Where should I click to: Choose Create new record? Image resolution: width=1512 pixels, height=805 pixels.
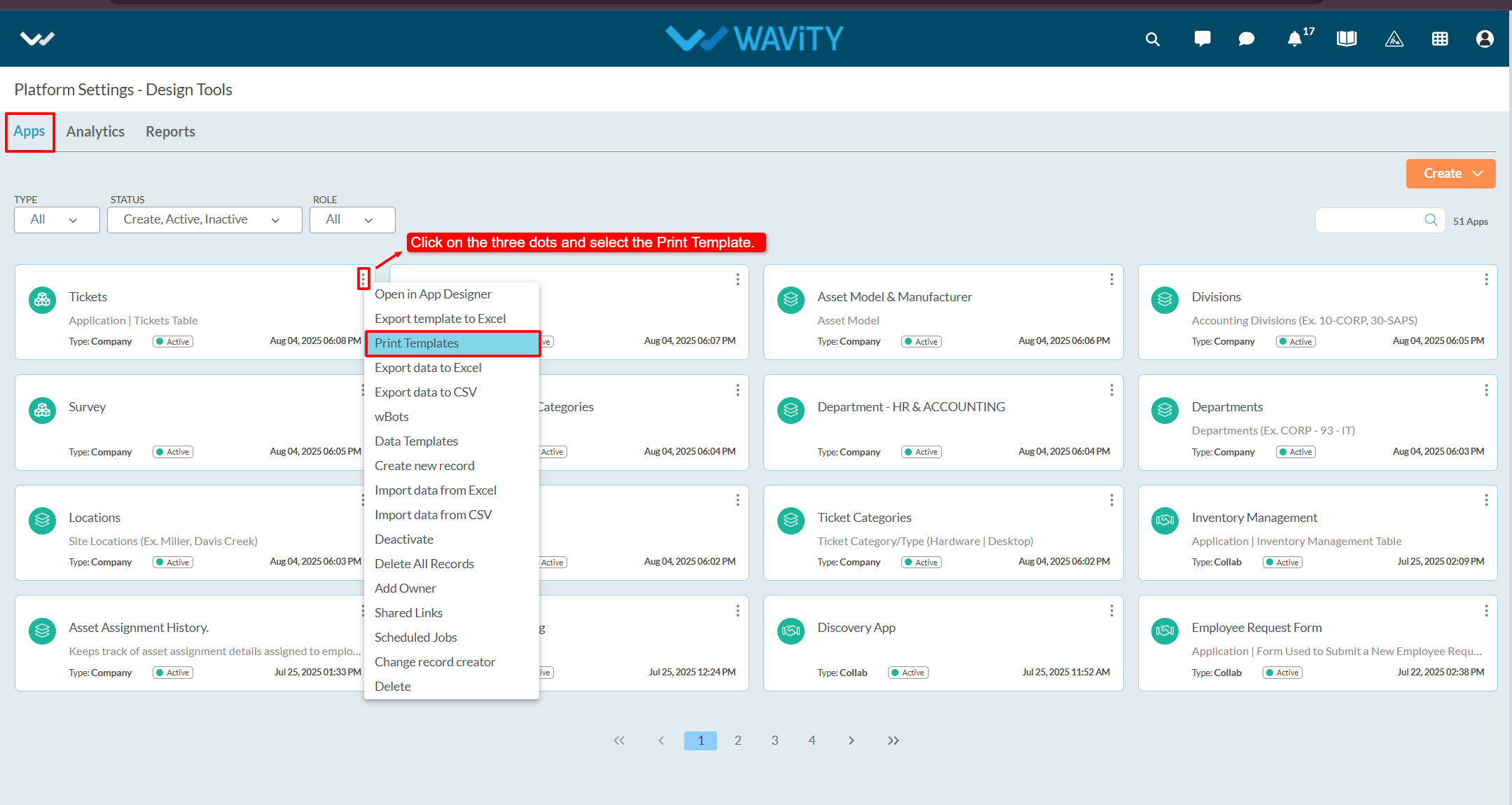tap(452, 466)
